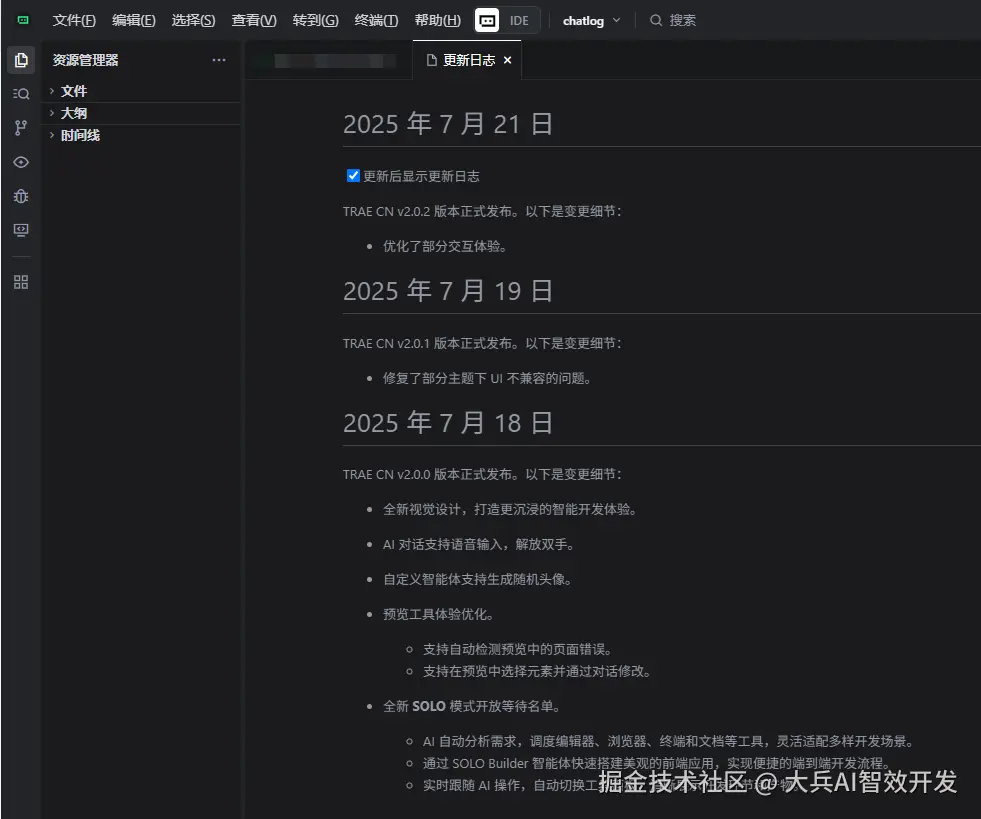Open the 帮助(H) menu
This screenshot has height=819, width=981.
coord(437,21)
